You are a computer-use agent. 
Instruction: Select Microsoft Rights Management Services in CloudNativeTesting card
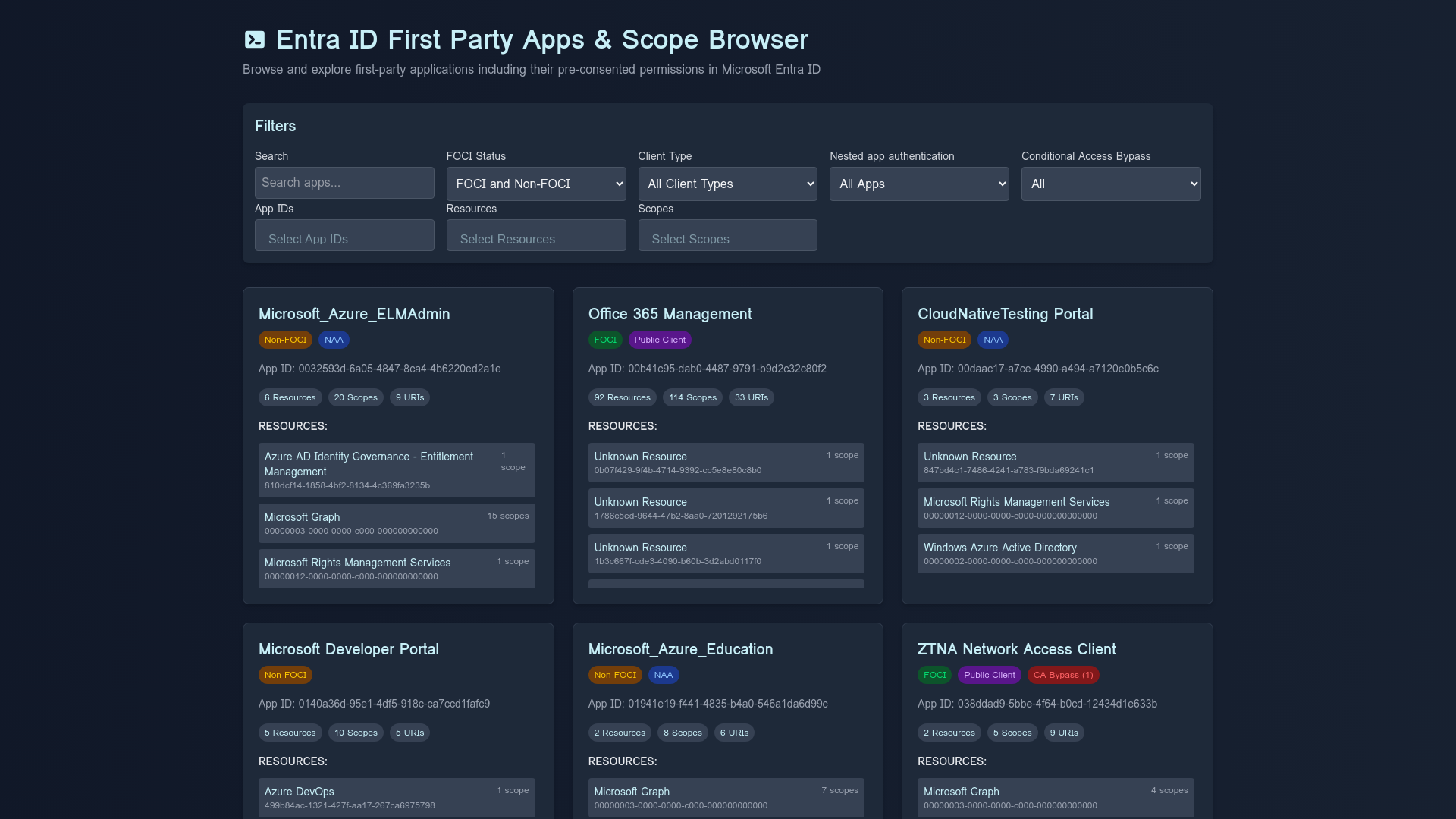point(1056,508)
